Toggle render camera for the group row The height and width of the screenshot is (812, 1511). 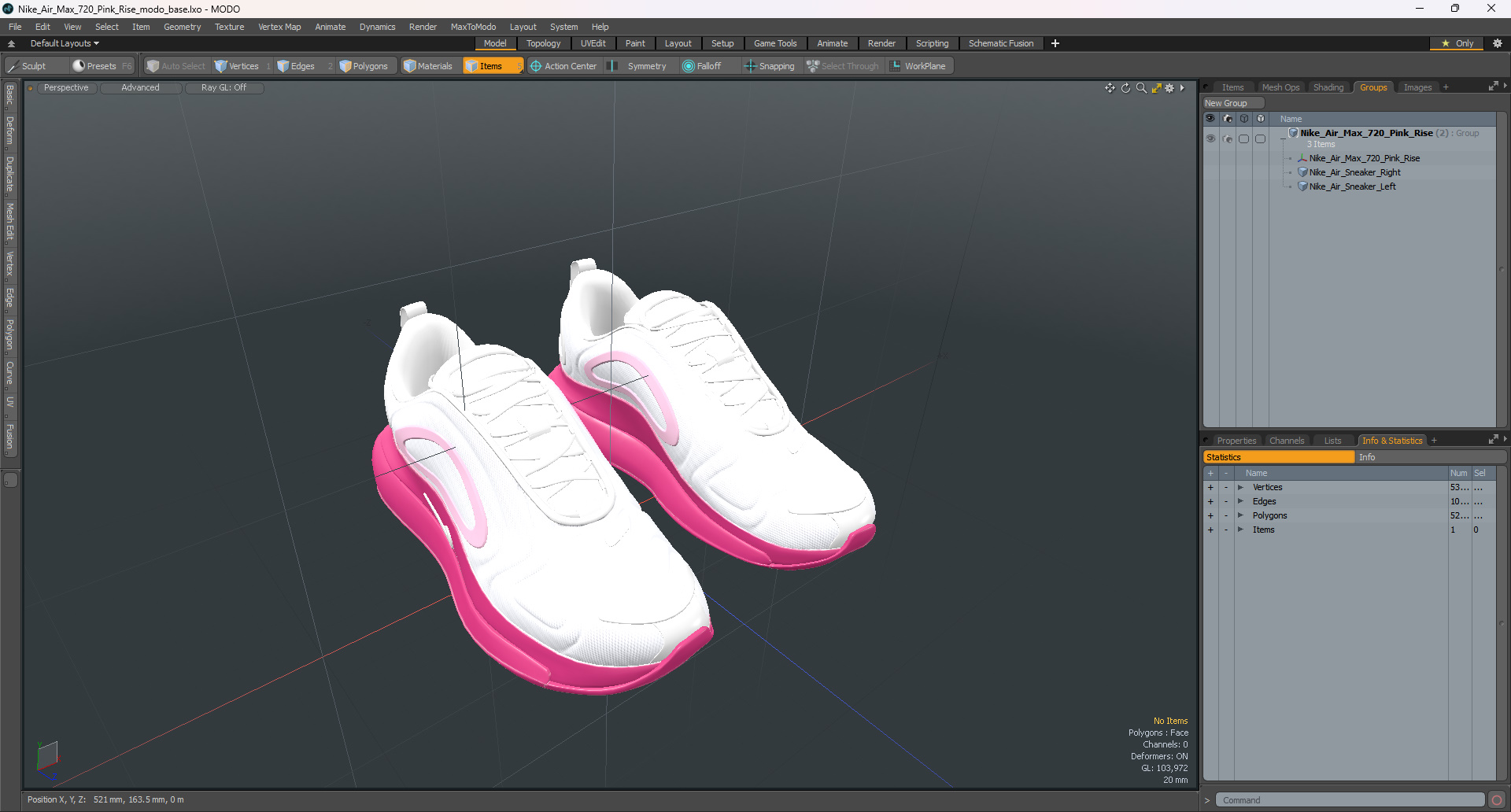click(x=1227, y=138)
